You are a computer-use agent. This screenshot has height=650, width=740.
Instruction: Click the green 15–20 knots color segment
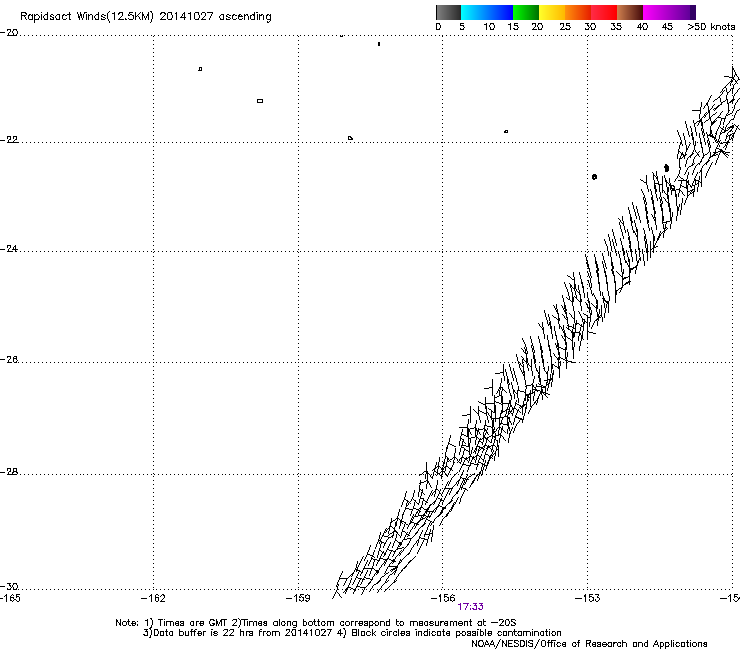(526, 12)
